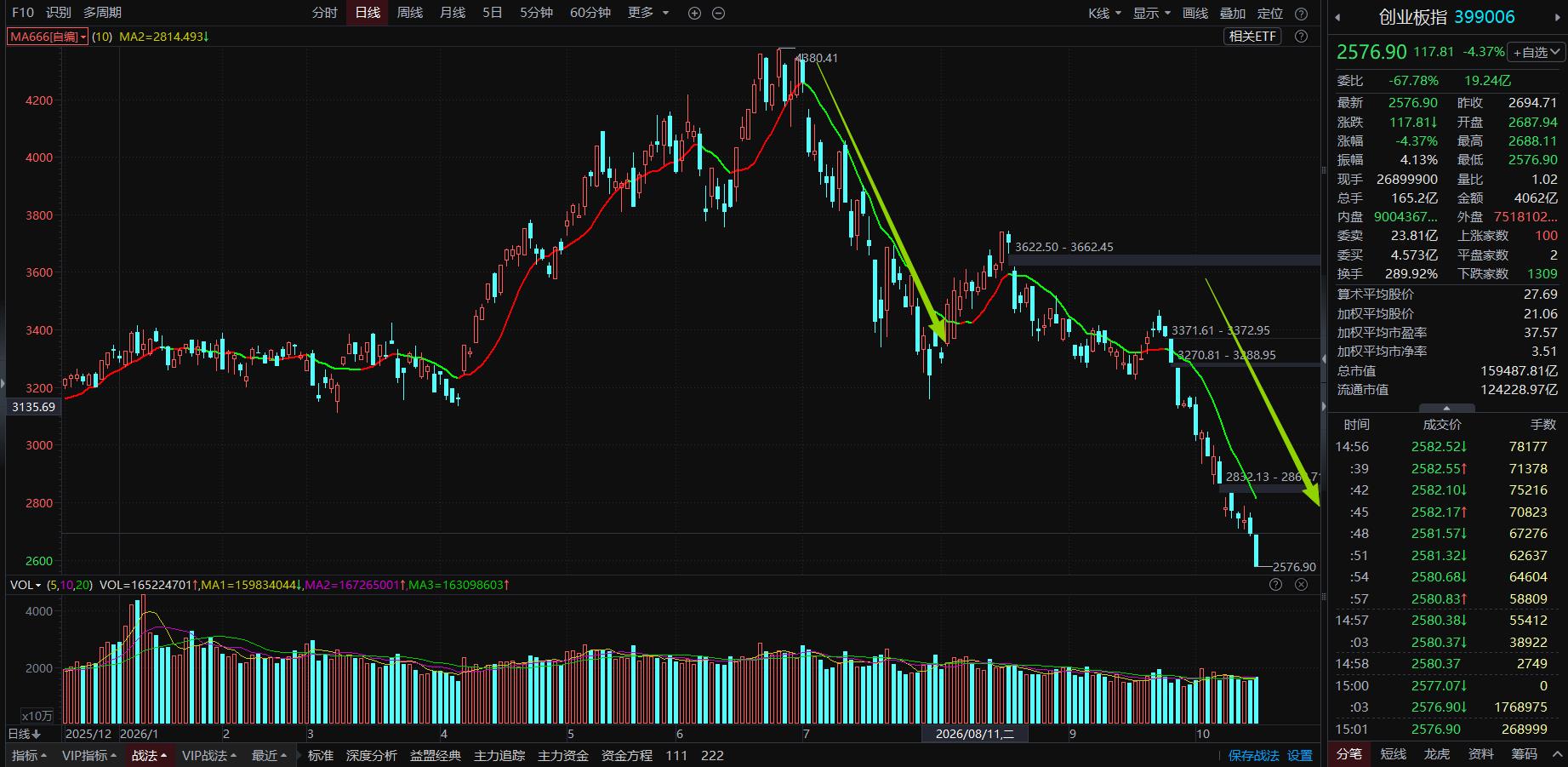Expand the 最近 menu

point(269,755)
